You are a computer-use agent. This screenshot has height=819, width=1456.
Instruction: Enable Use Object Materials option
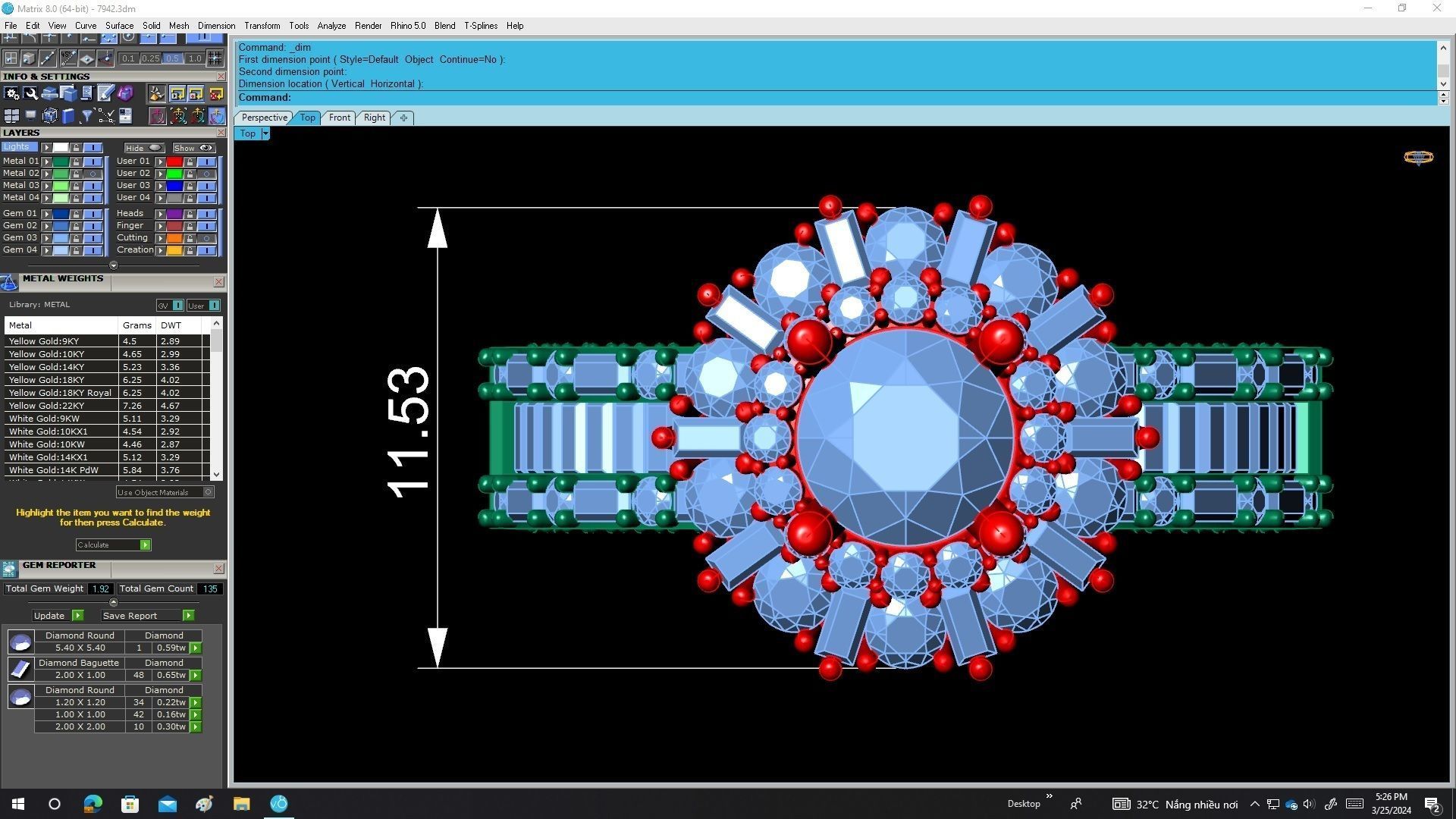click(x=209, y=492)
